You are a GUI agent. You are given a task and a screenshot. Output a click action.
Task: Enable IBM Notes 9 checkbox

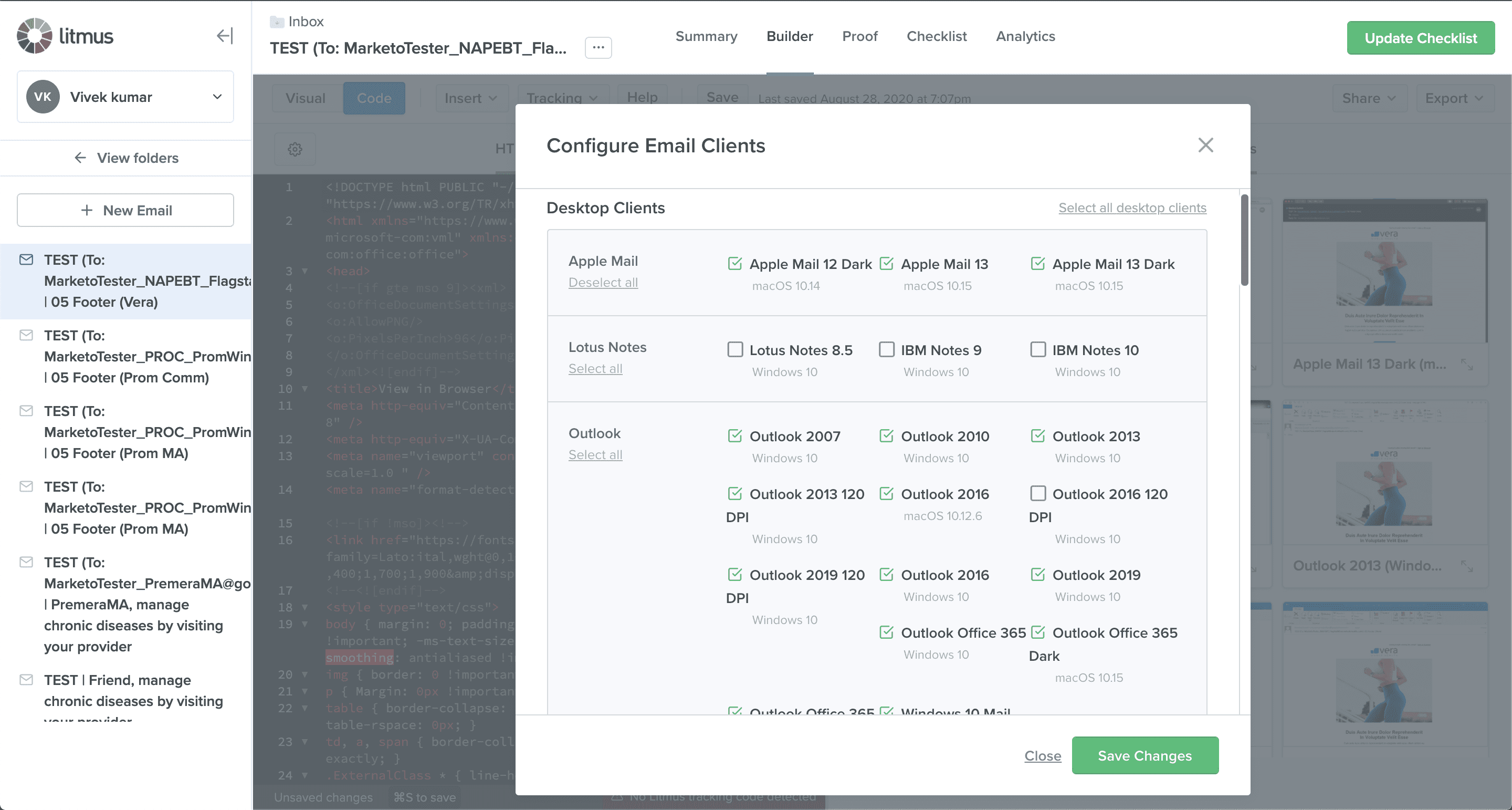point(886,349)
